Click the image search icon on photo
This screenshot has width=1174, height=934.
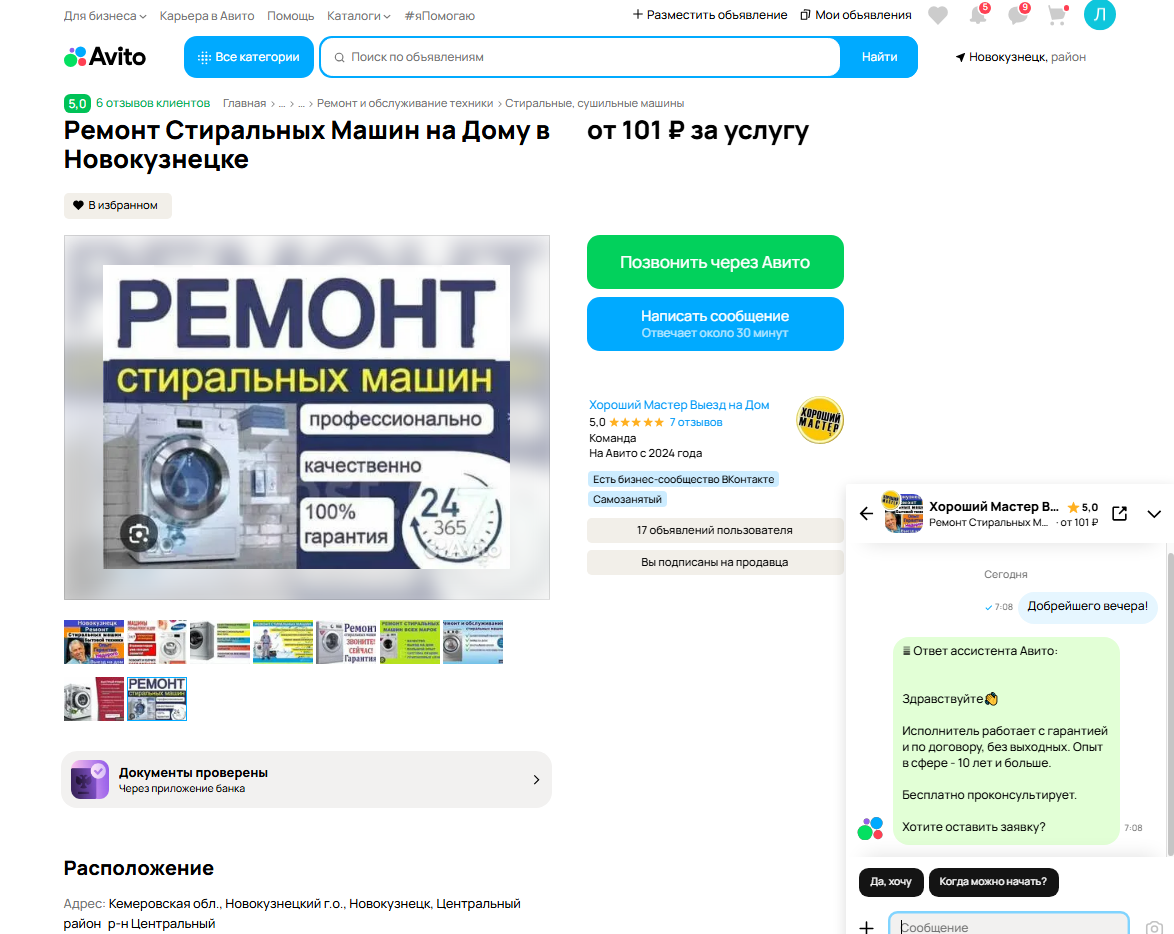click(139, 534)
